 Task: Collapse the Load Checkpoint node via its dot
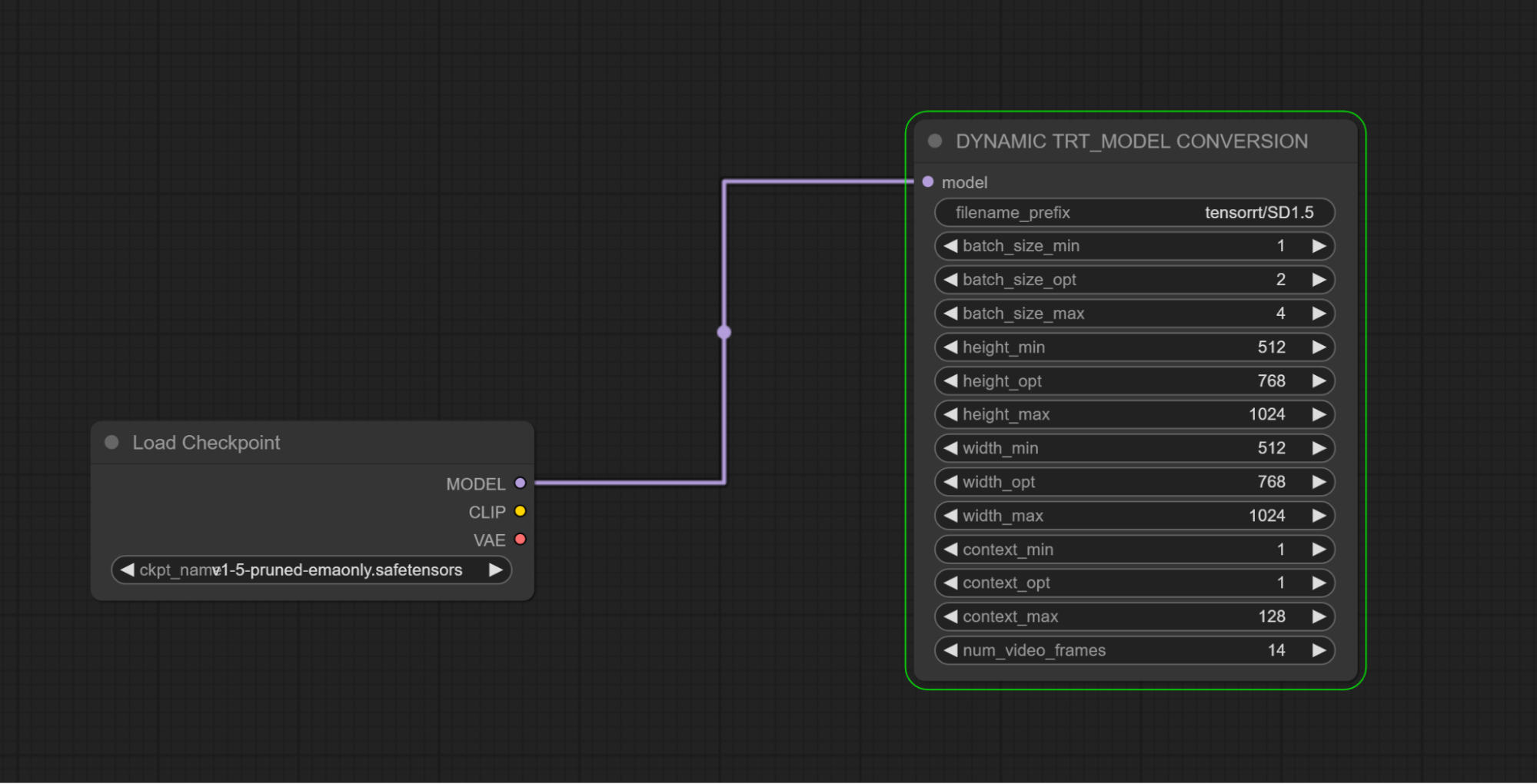(111, 443)
